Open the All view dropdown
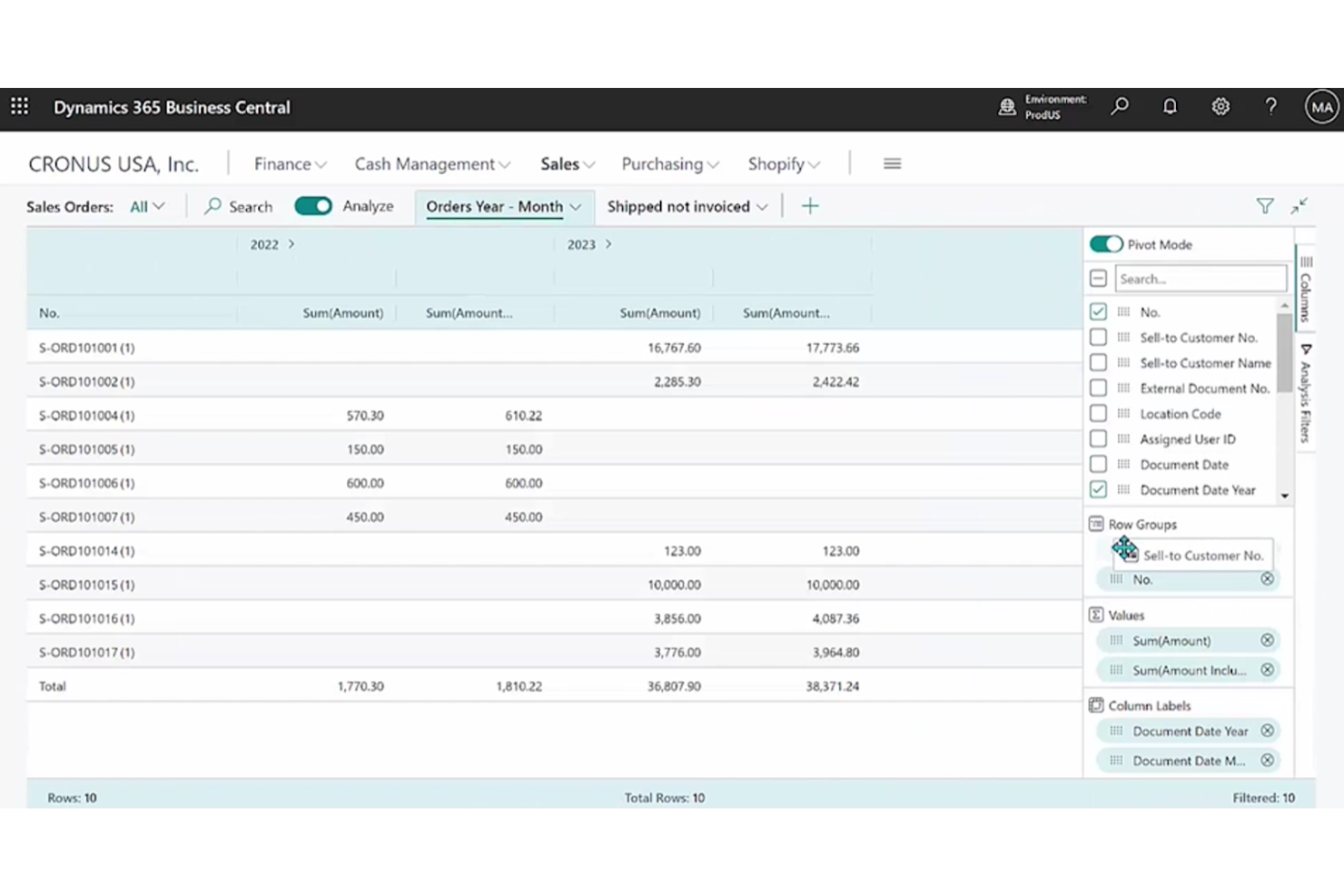The height and width of the screenshot is (896, 1344). pos(147,206)
